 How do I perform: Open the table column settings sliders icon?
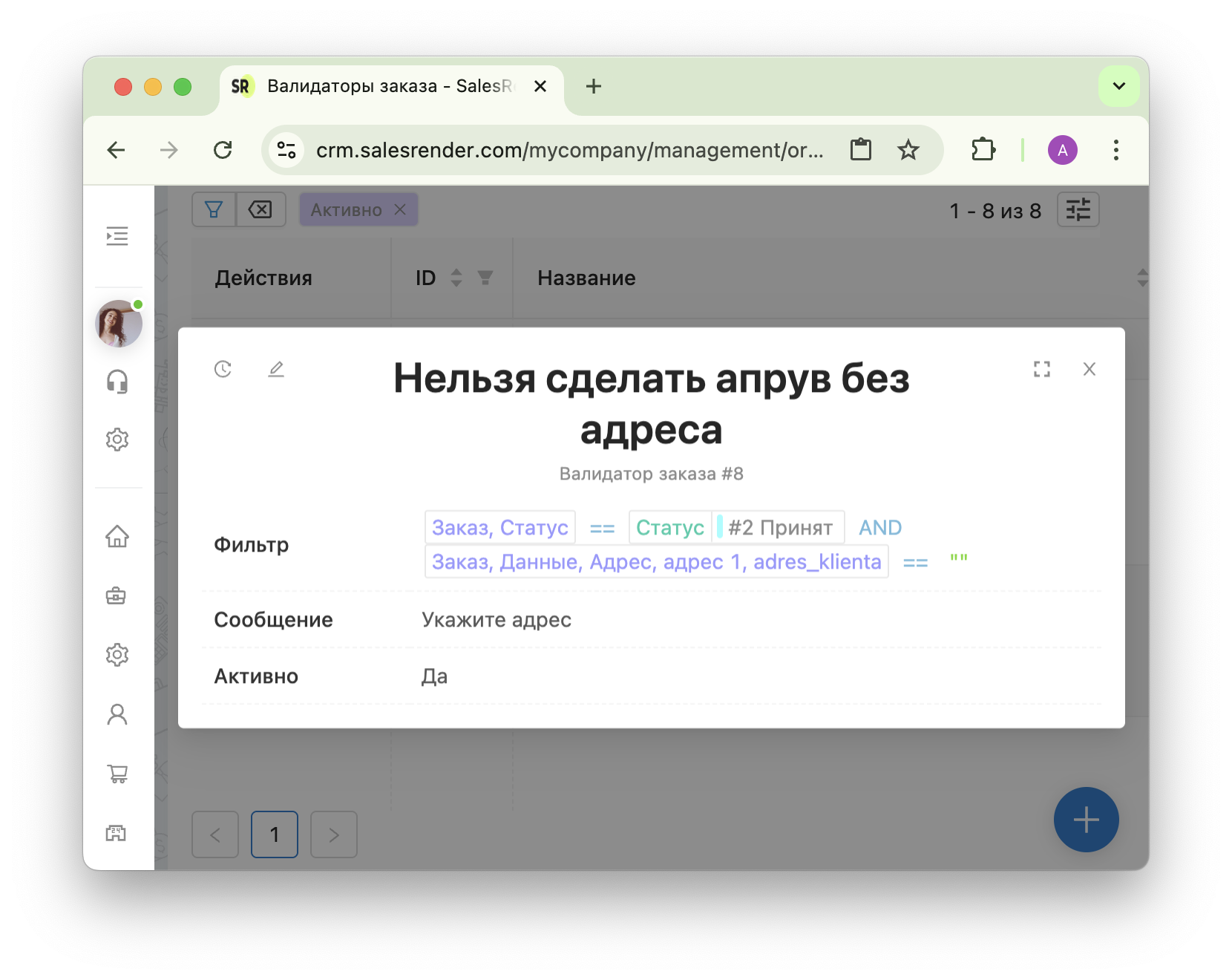[x=1078, y=210]
